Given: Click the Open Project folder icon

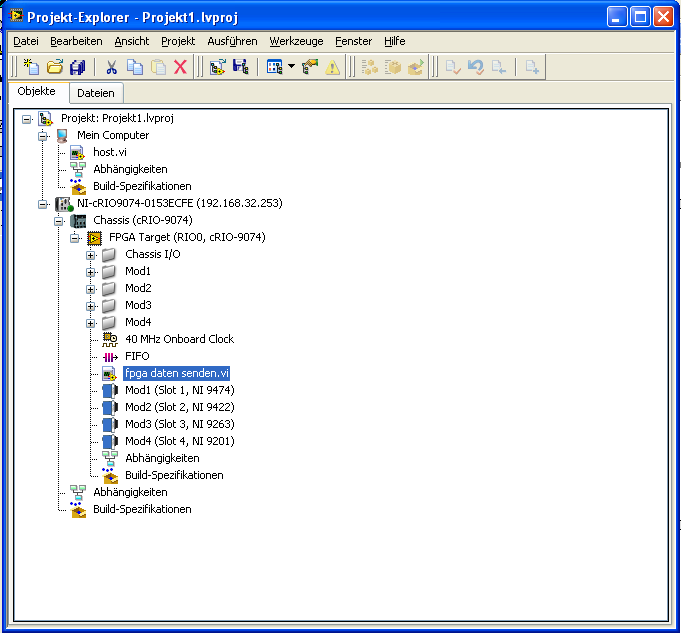Looking at the screenshot, I should point(55,67).
